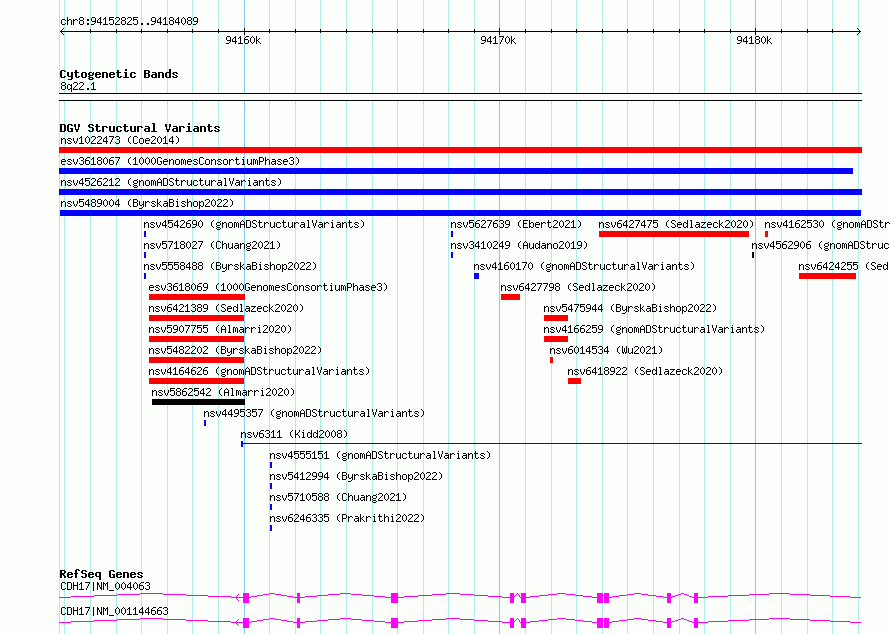Select the nsv4495357 variant label
The height and width of the screenshot is (634, 890).
pyautogui.click(x=314, y=413)
